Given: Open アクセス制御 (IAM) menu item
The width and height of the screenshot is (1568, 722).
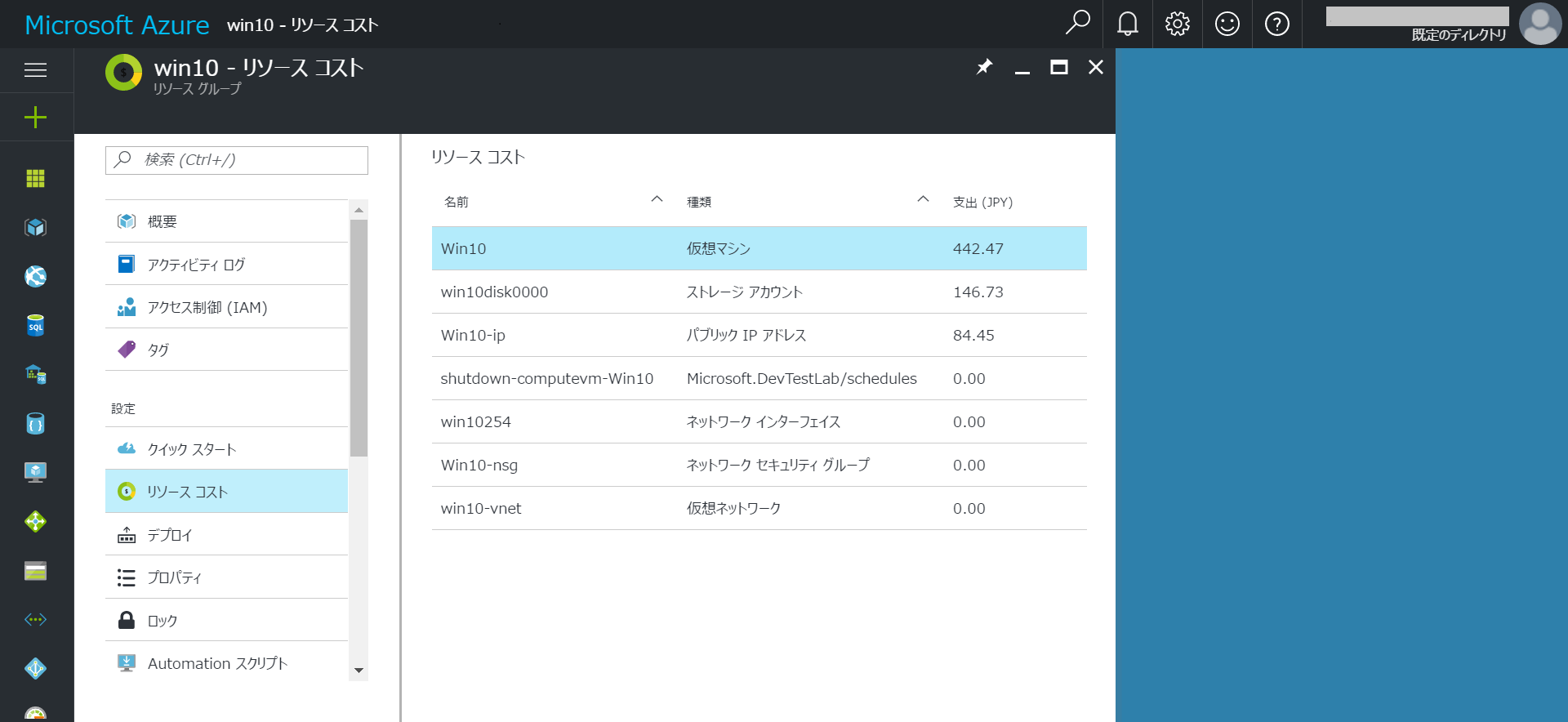Looking at the screenshot, I should 226,307.
